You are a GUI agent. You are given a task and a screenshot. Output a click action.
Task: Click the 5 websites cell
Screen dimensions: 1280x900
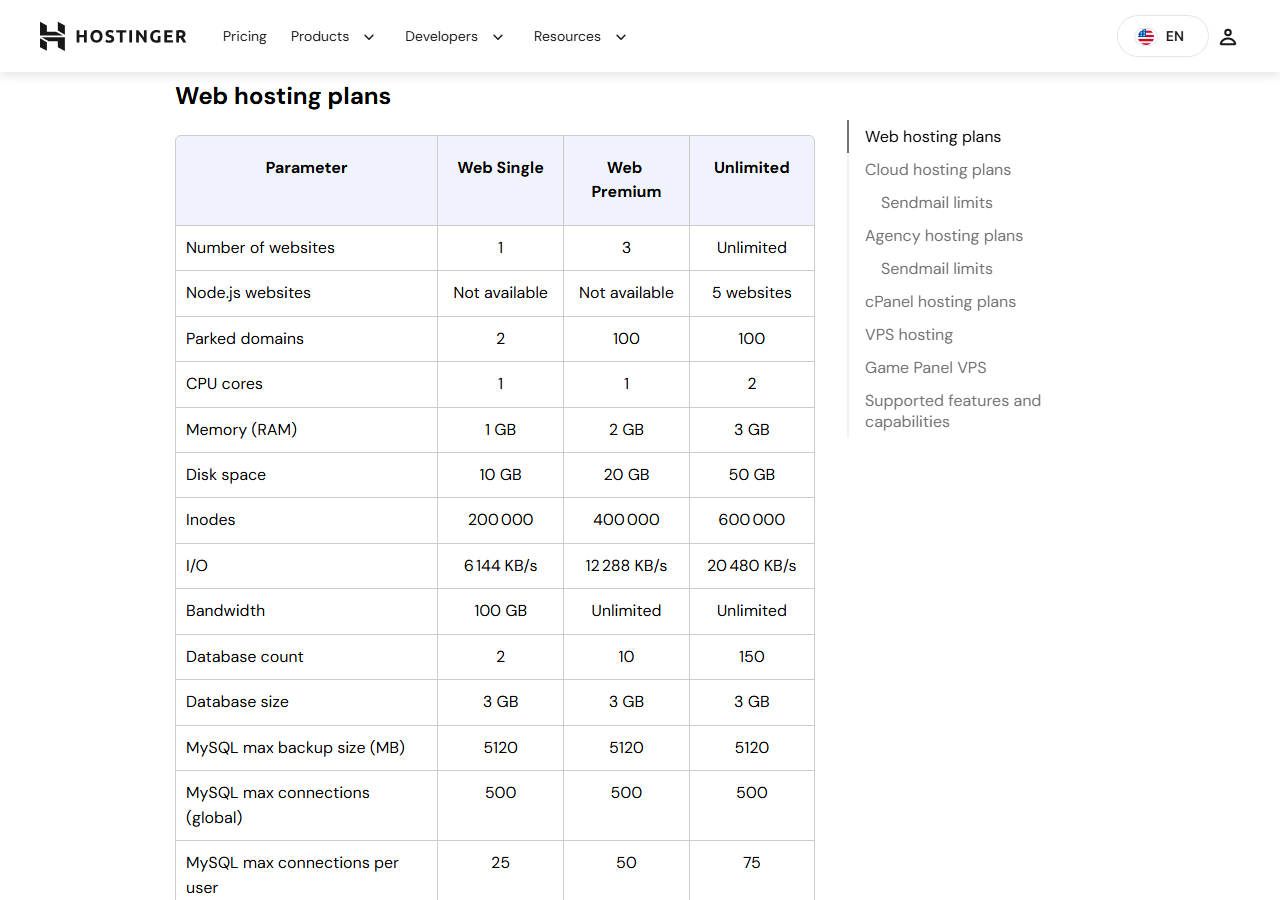pos(752,293)
